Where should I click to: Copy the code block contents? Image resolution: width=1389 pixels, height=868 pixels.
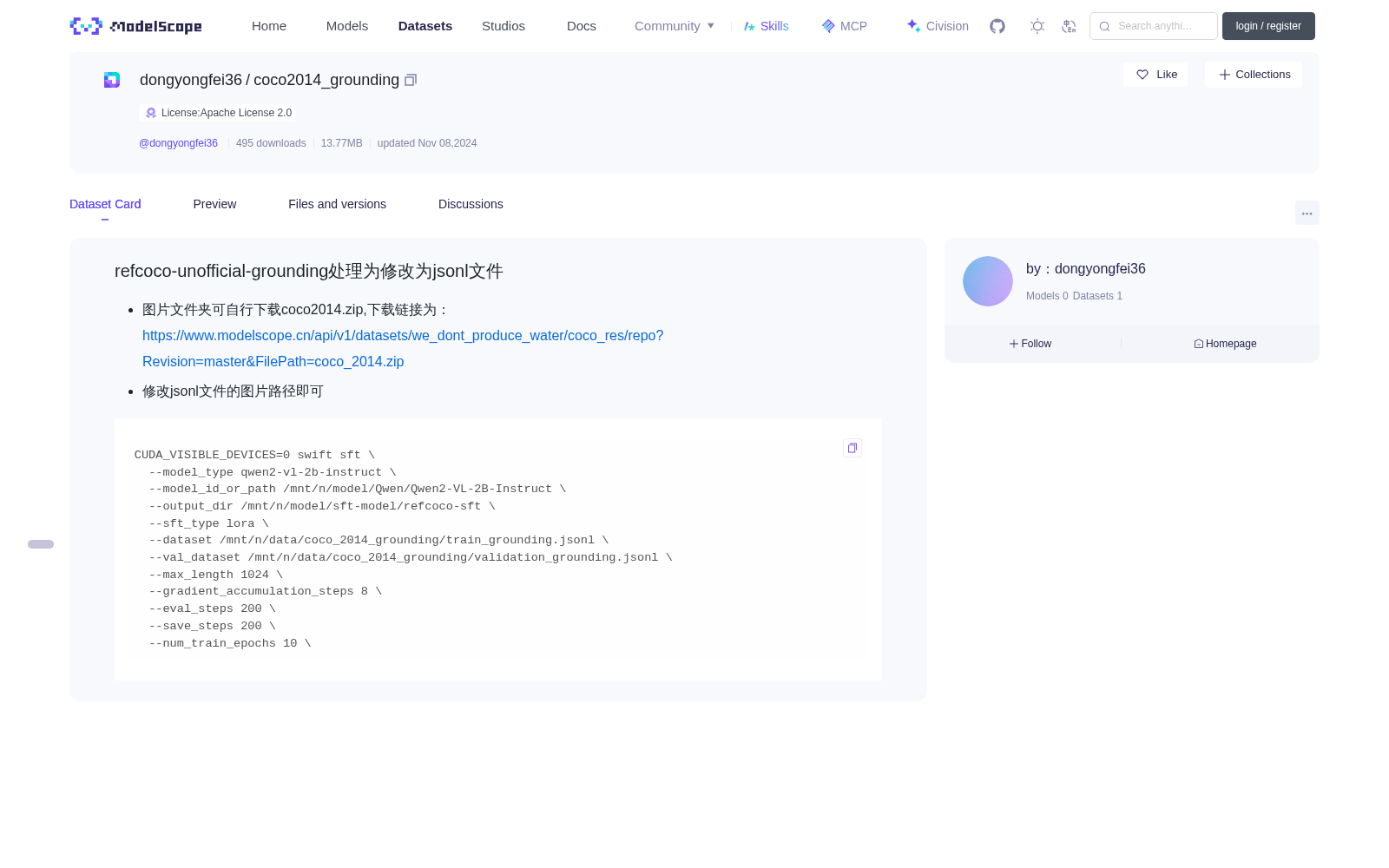point(852,448)
